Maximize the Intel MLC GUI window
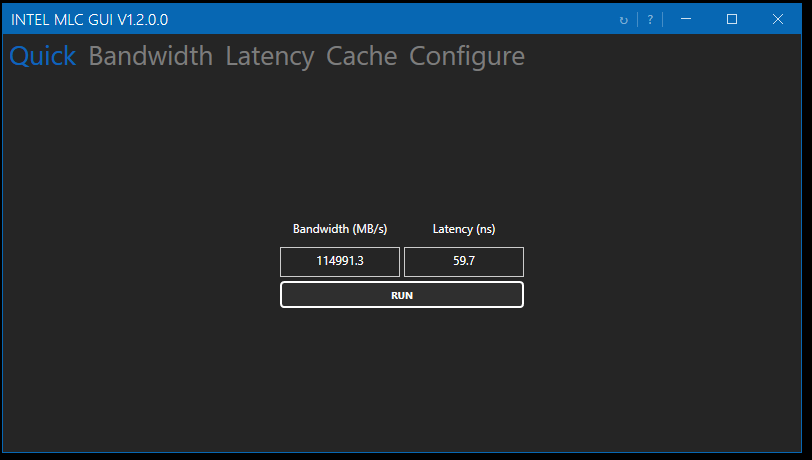The image size is (812, 460). pyautogui.click(x=732, y=19)
